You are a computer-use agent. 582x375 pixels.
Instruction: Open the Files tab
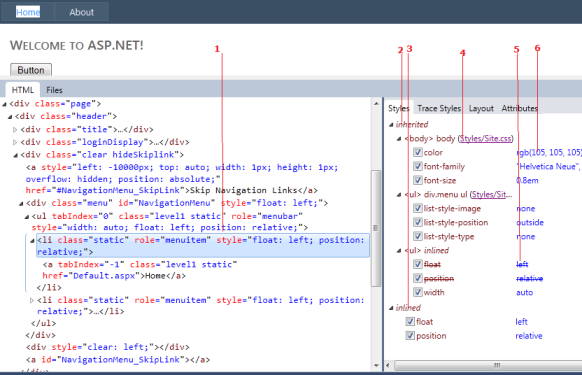pyautogui.click(x=54, y=90)
